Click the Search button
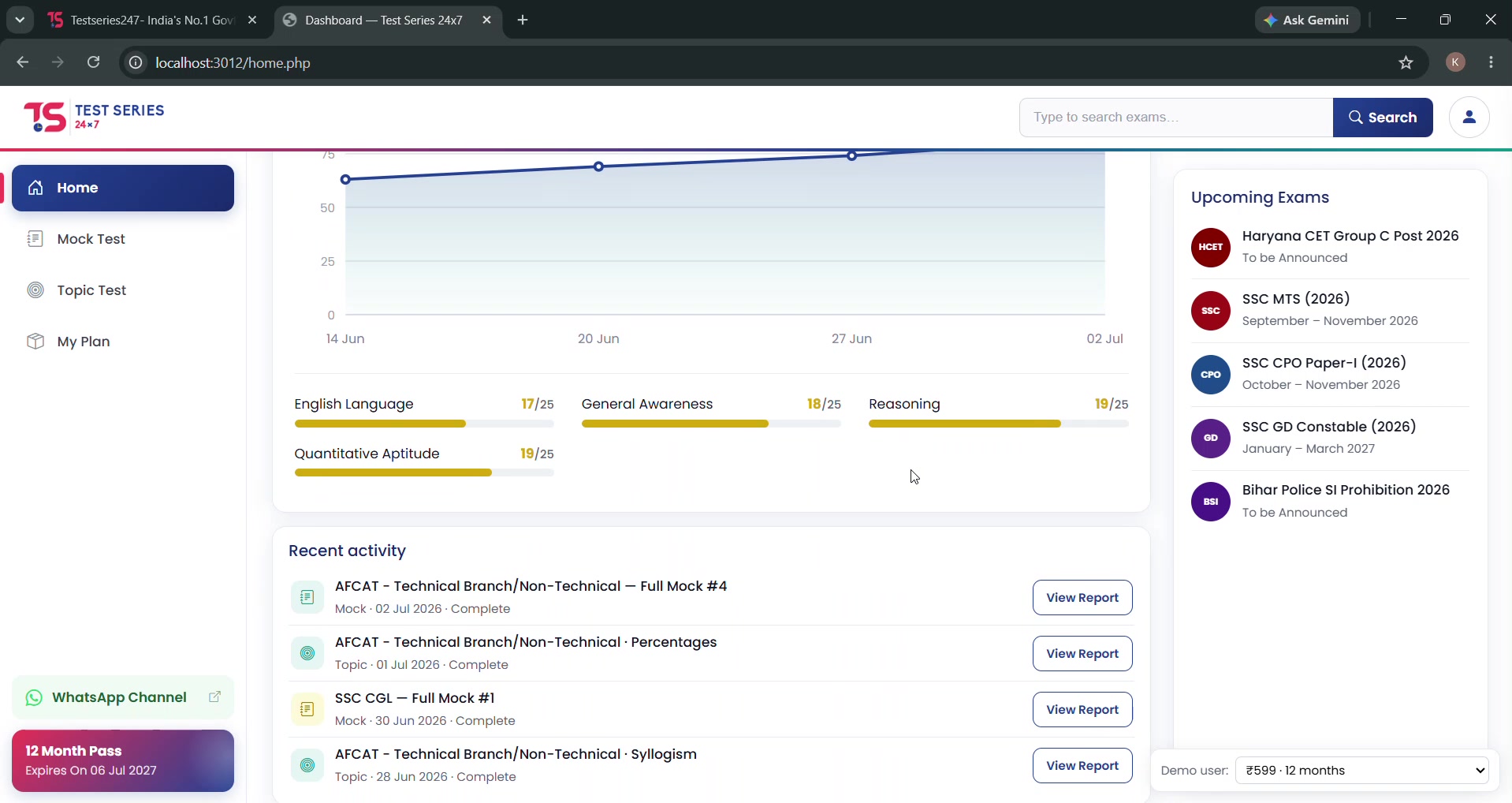The image size is (1512, 803). point(1383,118)
